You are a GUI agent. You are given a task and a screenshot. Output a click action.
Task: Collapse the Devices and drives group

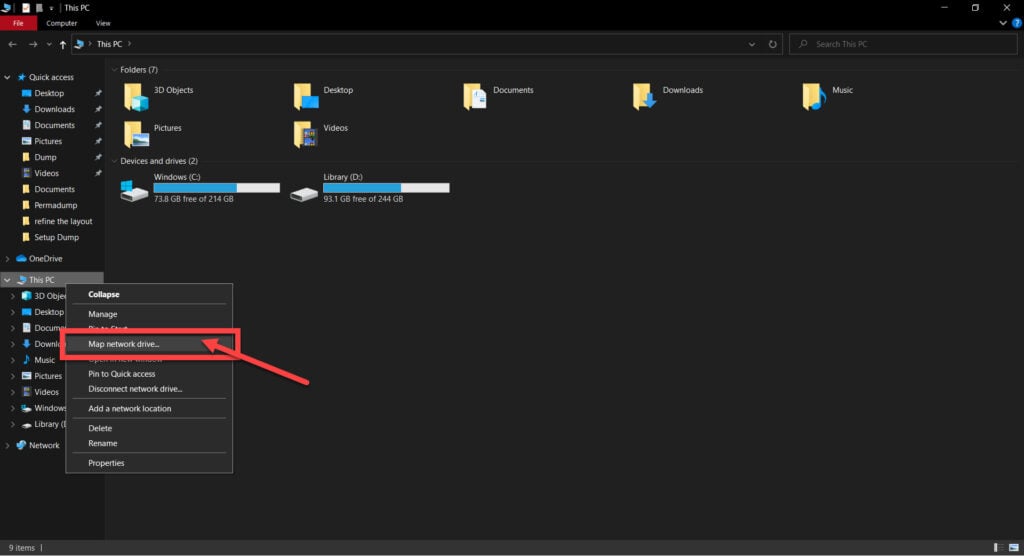point(115,161)
